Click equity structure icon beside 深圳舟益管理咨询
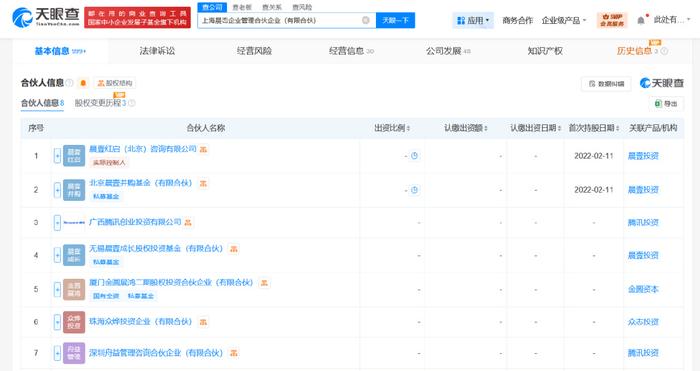Image resolution: width=700 pixels, height=371 pixels. tap(233, 353)
